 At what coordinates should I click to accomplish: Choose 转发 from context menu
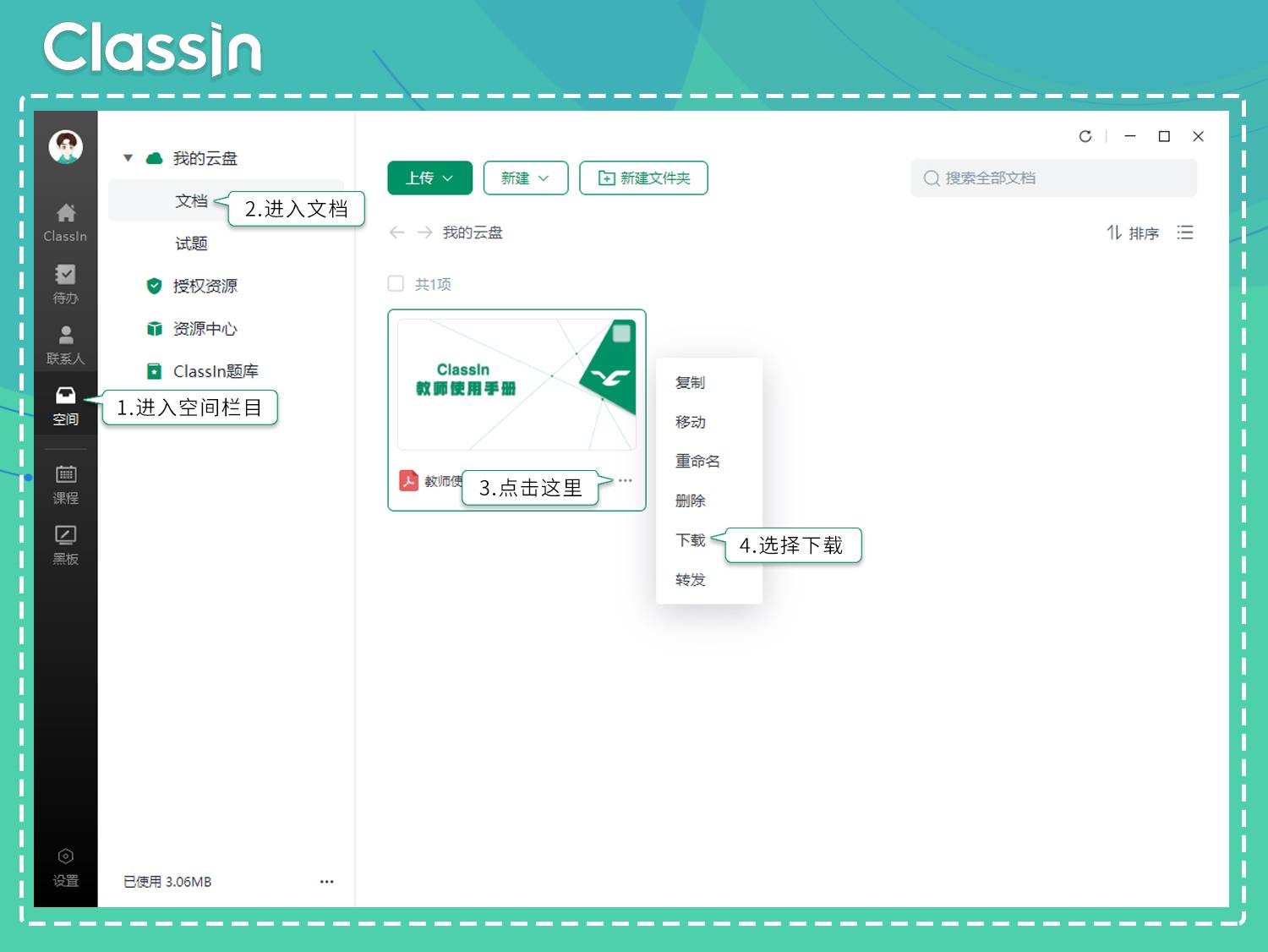point(690,579)
